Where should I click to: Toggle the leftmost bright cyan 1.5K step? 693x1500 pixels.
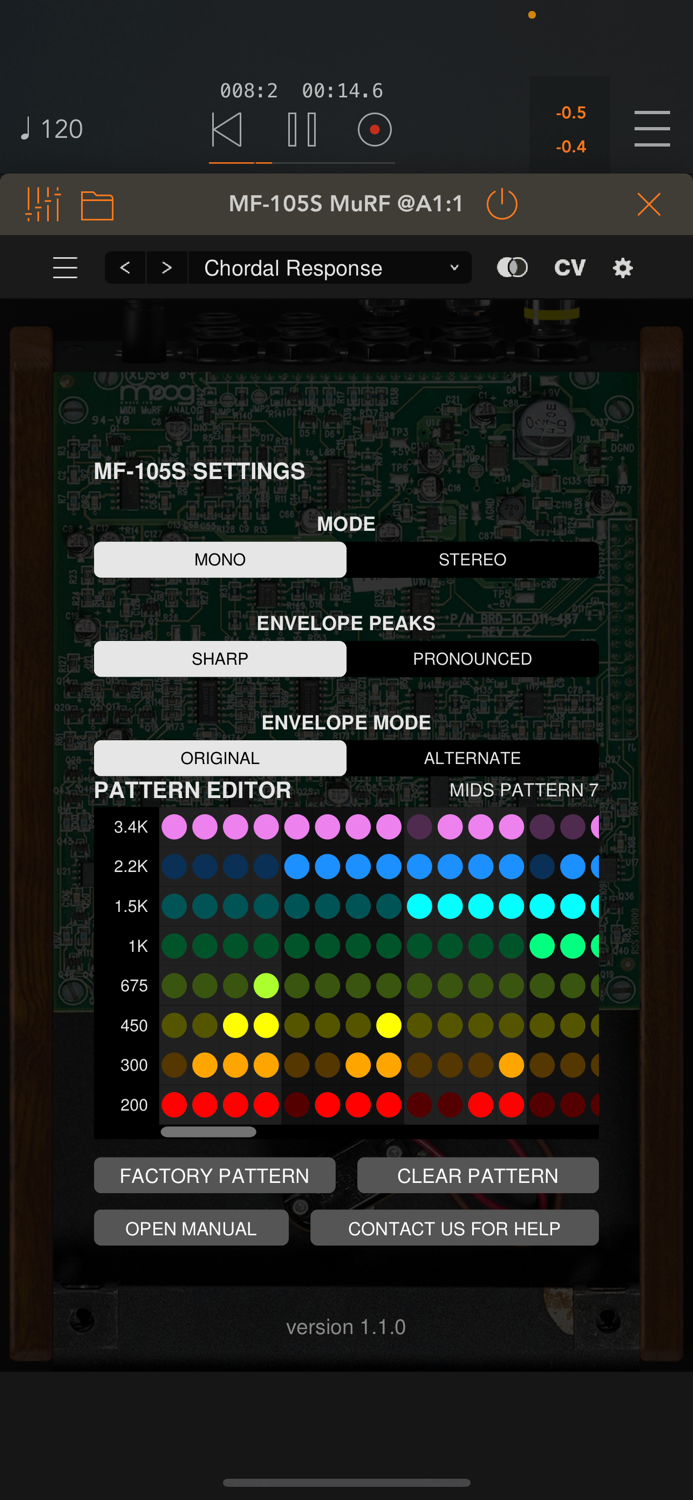pos(419,906)
